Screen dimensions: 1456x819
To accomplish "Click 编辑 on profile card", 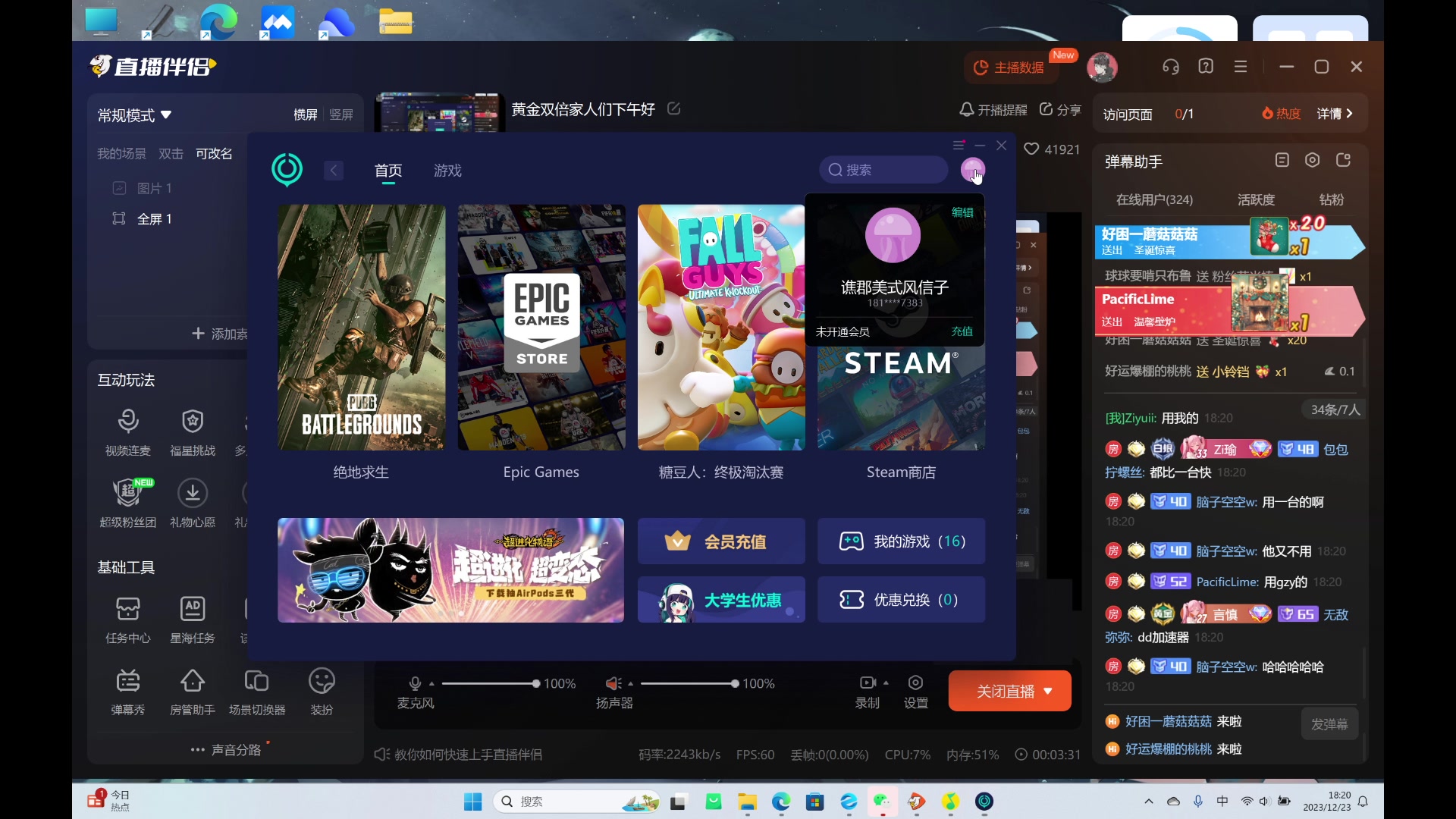I will 962,212.
